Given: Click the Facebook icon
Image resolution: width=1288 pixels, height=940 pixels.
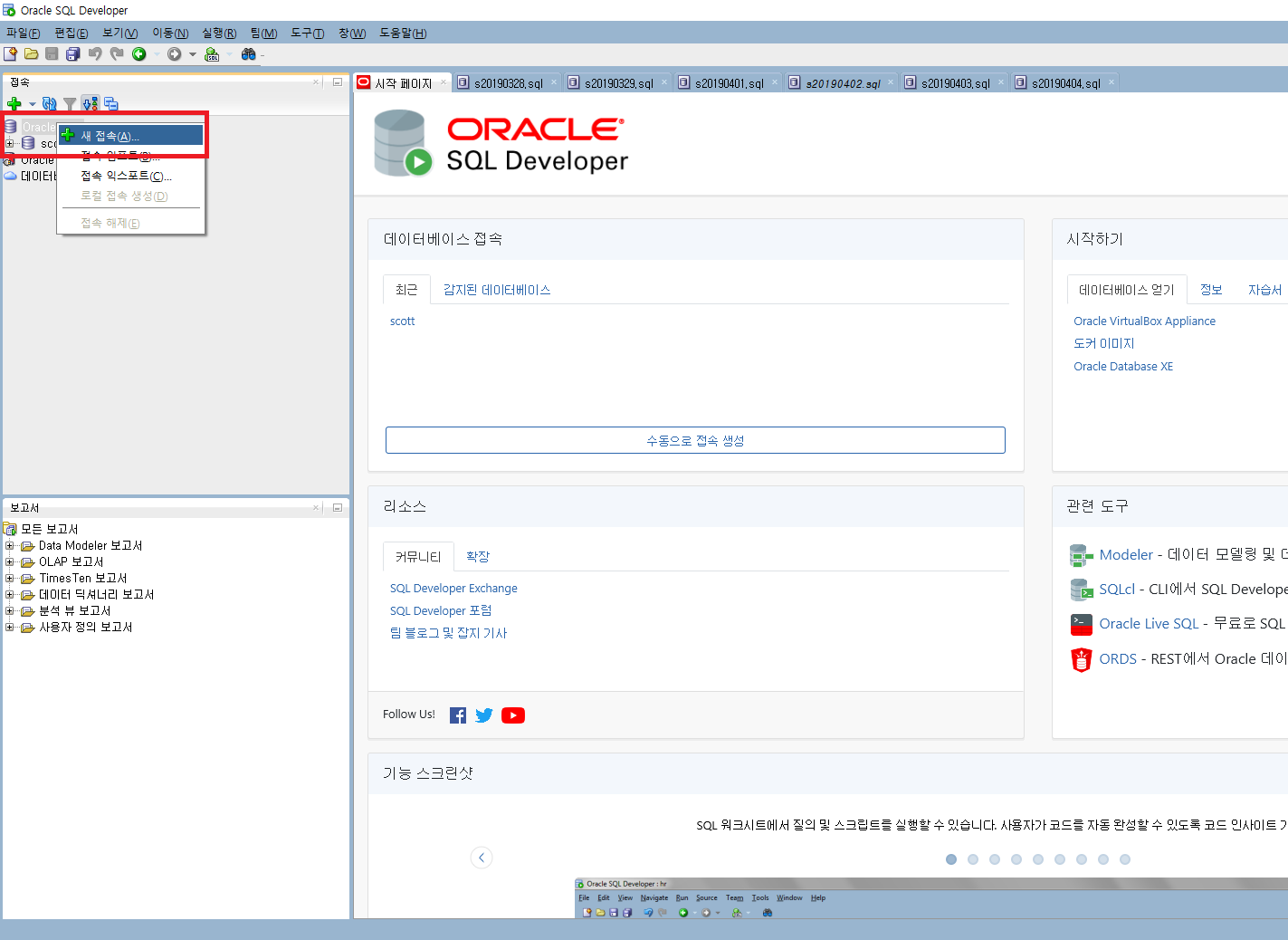Looking at the screenshot, I should coord(458,715).
